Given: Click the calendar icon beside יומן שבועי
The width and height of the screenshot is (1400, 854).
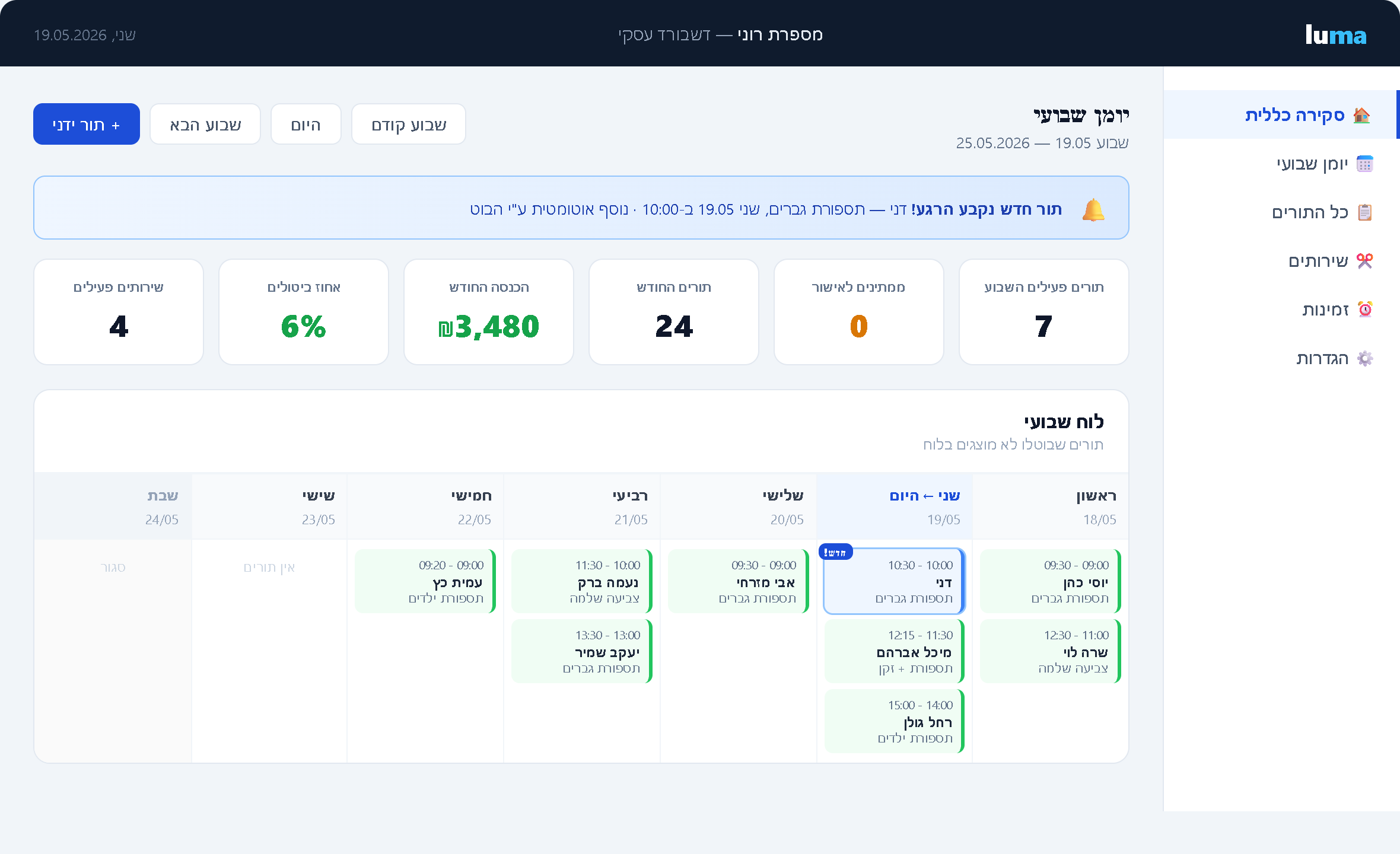Looking at the screenshot, I should point(1365,164).
